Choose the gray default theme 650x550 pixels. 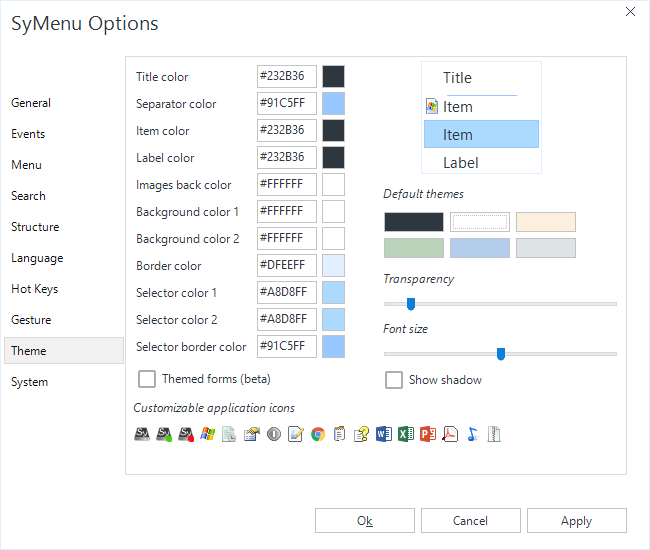point(546,248)
